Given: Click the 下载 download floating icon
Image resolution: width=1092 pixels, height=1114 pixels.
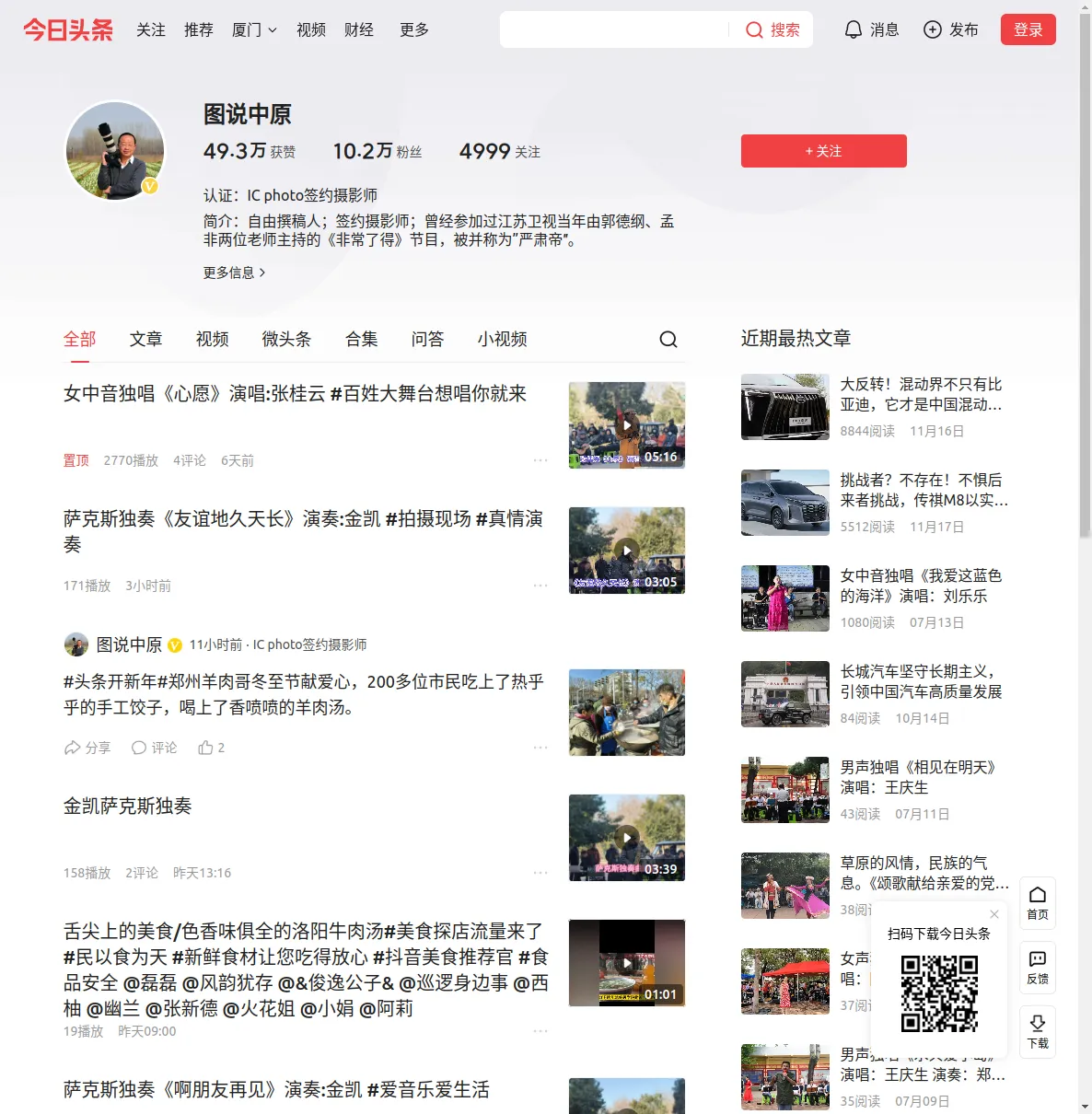Looking at the screenshot, I should click(x=1038, y=1032).
